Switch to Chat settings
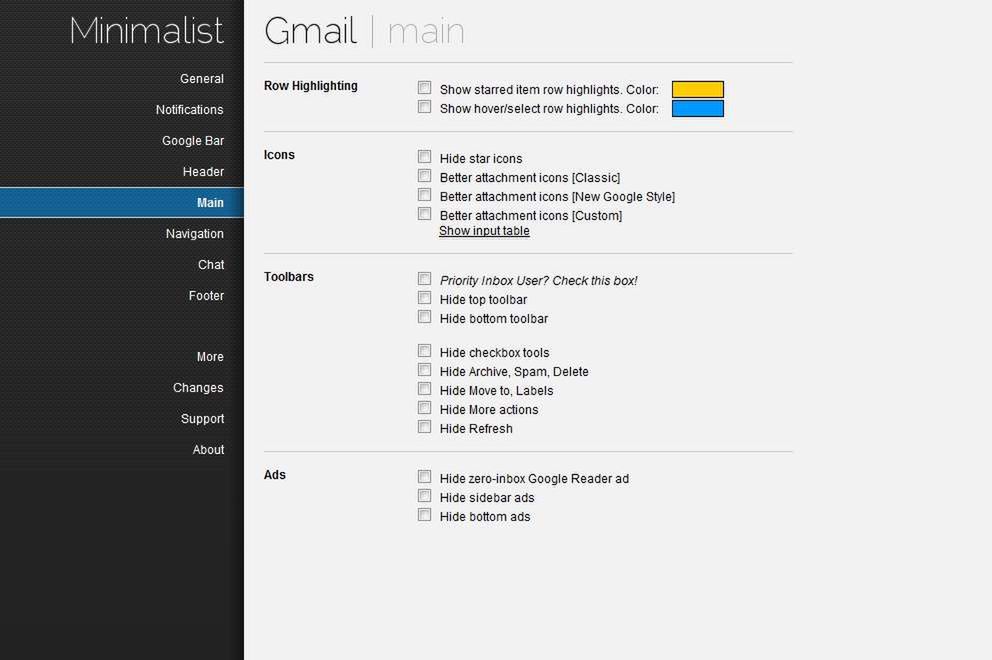Image resolution: width=992 pixels, height=660 pixels. coord(211,265)
